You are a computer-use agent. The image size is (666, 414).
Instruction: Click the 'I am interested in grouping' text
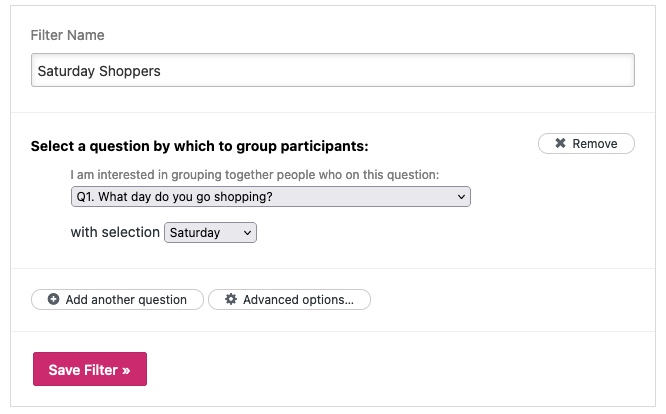(255, 175)
